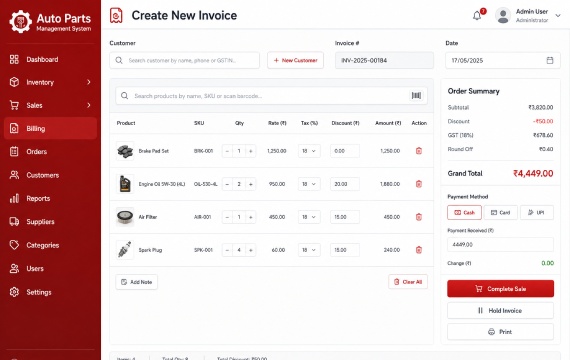Viewport: 570px width, 360px height.
Task: Open Engine Oil tax dropdown
Action: [309, 184]
